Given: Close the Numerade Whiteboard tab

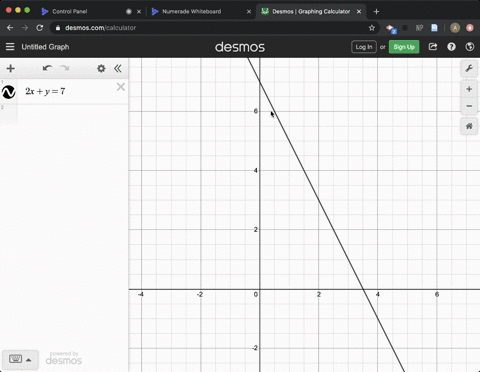Looking at the screenshot, I should (x=249, y=12).
